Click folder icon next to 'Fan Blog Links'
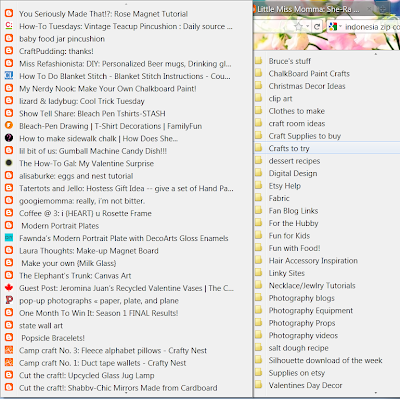Viewport: 400px width, 399px height. point(259,210)
